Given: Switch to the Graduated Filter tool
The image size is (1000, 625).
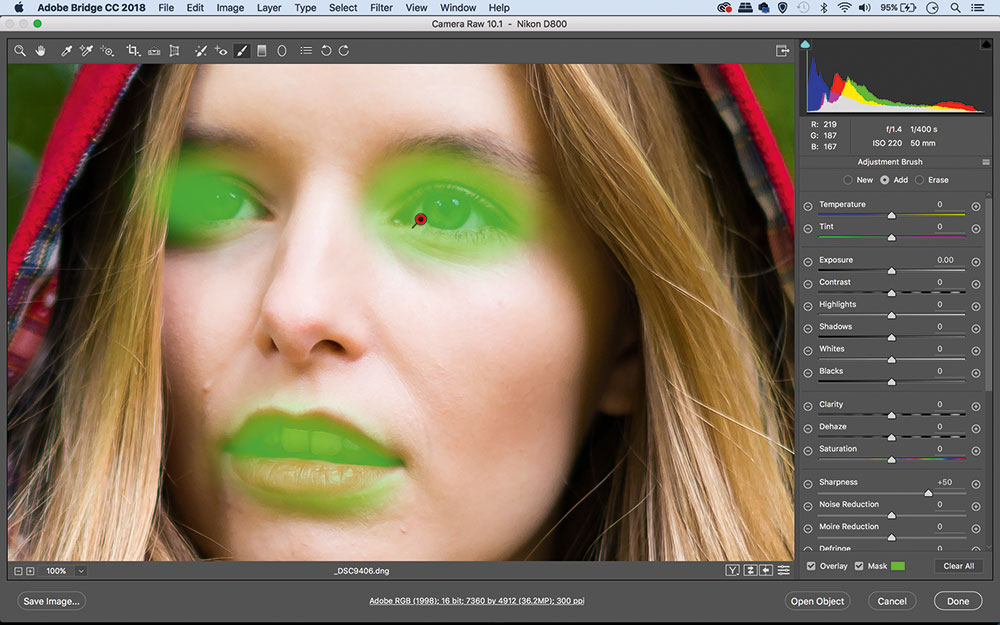Looking at the screenshot, I should [x=261, y=50].
